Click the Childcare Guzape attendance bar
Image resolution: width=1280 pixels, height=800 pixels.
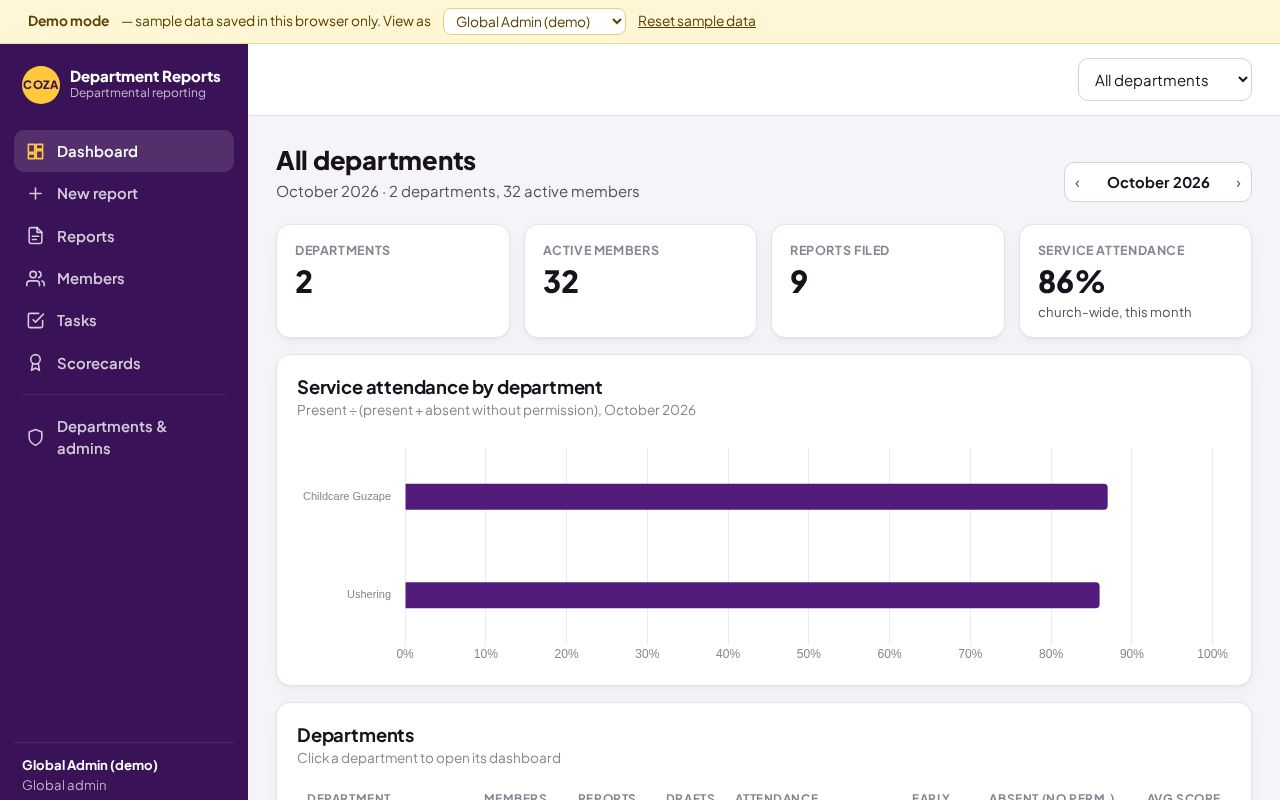[756, 497]
